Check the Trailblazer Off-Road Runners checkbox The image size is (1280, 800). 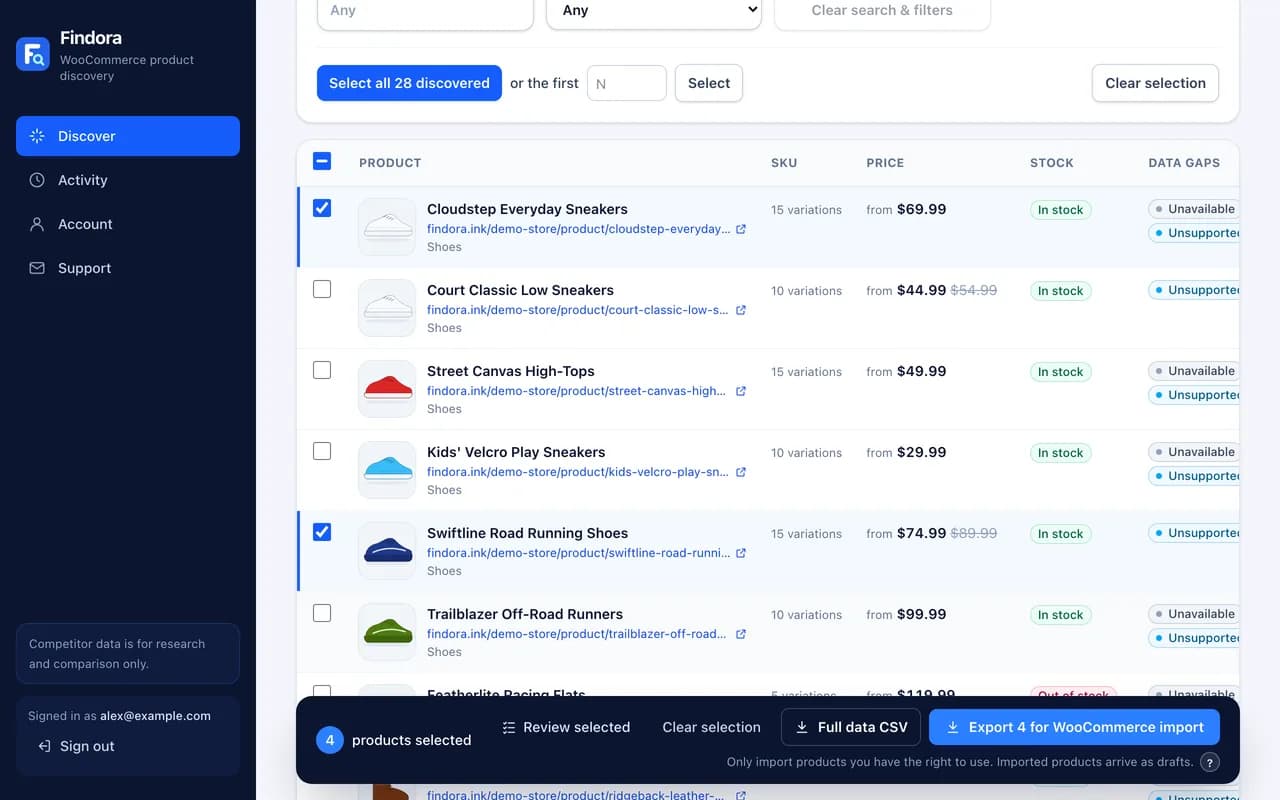[x=322, y=613]
